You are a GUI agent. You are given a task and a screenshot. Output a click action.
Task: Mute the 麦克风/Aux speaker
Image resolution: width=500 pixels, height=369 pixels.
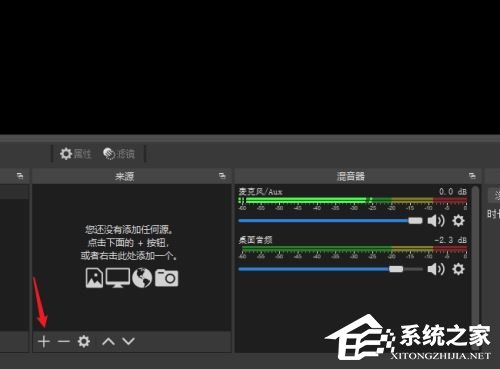pyautogui.click(x=436, y=220)
